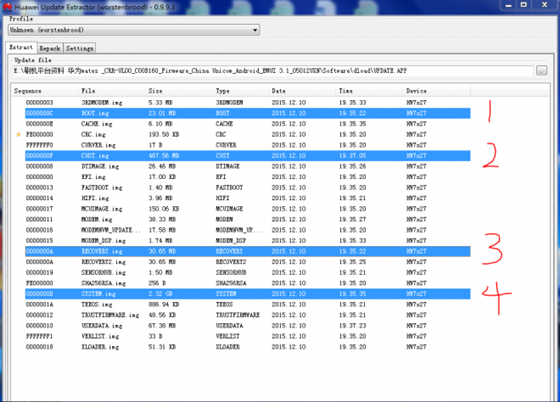This screenshot has height=402, width=560.
Task: Select the SHA256RSA.img file row
Action: (248, 283)
